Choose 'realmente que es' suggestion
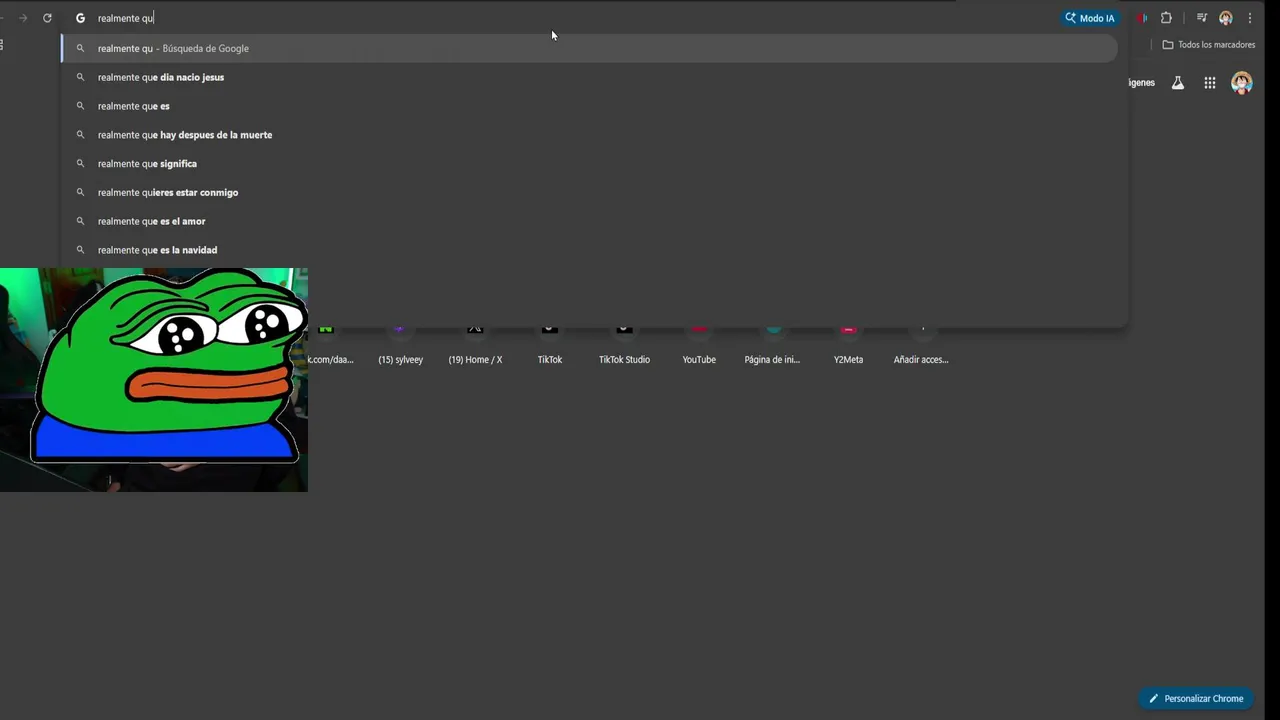The height and width of the screenshot is (720, 1280). click(589, 106)
